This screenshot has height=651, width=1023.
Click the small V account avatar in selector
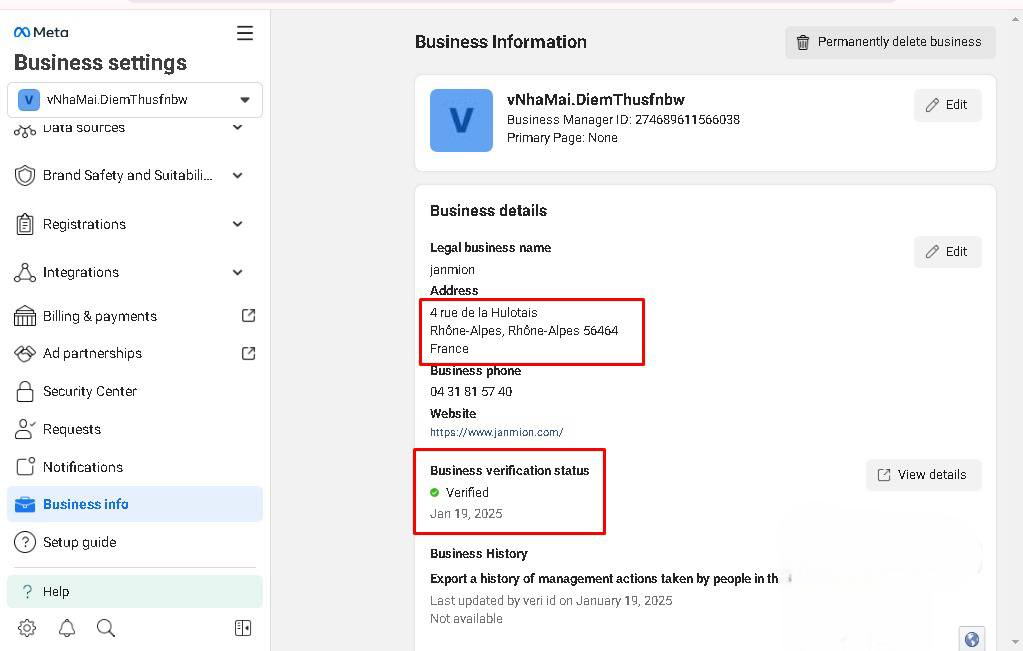29,100
